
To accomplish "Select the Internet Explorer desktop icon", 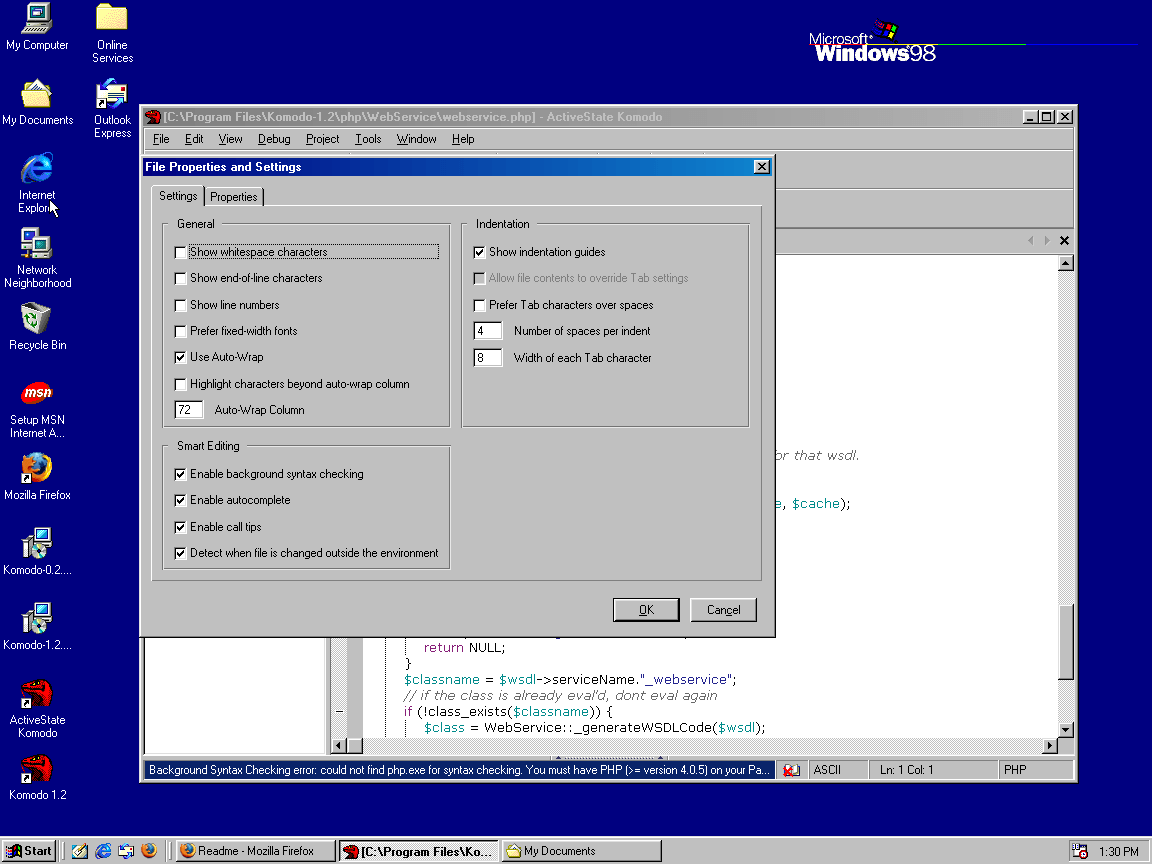I will click(37, 183).
